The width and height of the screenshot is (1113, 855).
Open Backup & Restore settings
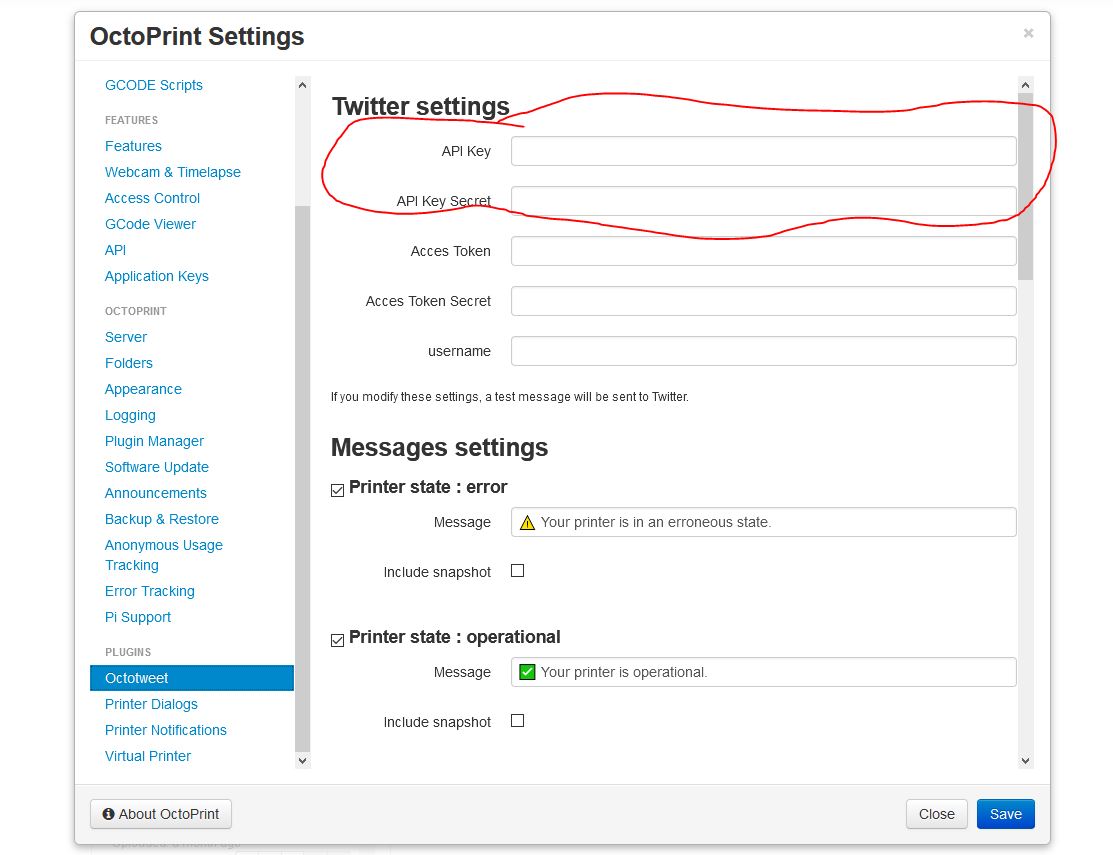(x=161, y=519)
